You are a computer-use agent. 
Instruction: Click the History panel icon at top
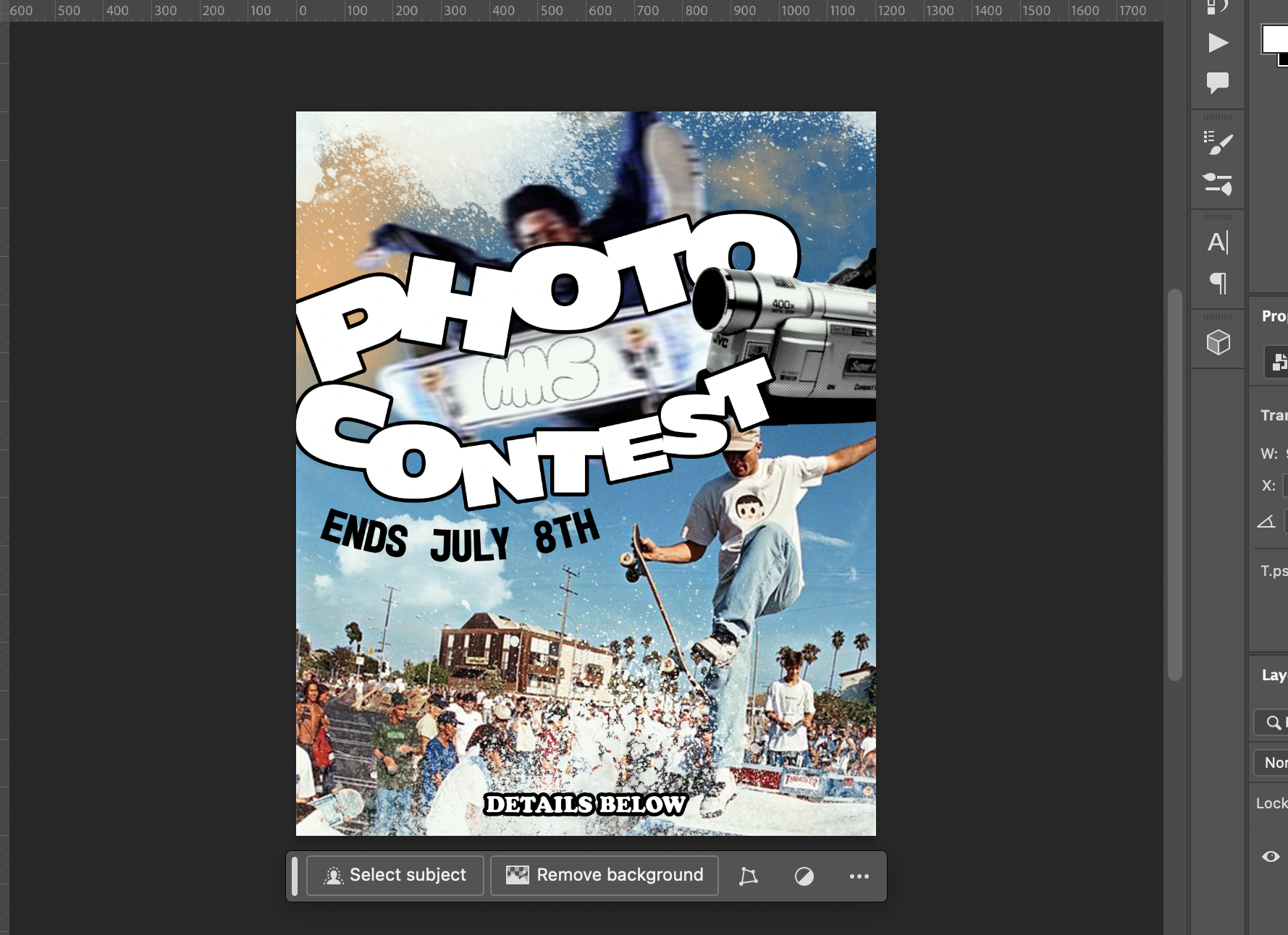point(1218,7)
